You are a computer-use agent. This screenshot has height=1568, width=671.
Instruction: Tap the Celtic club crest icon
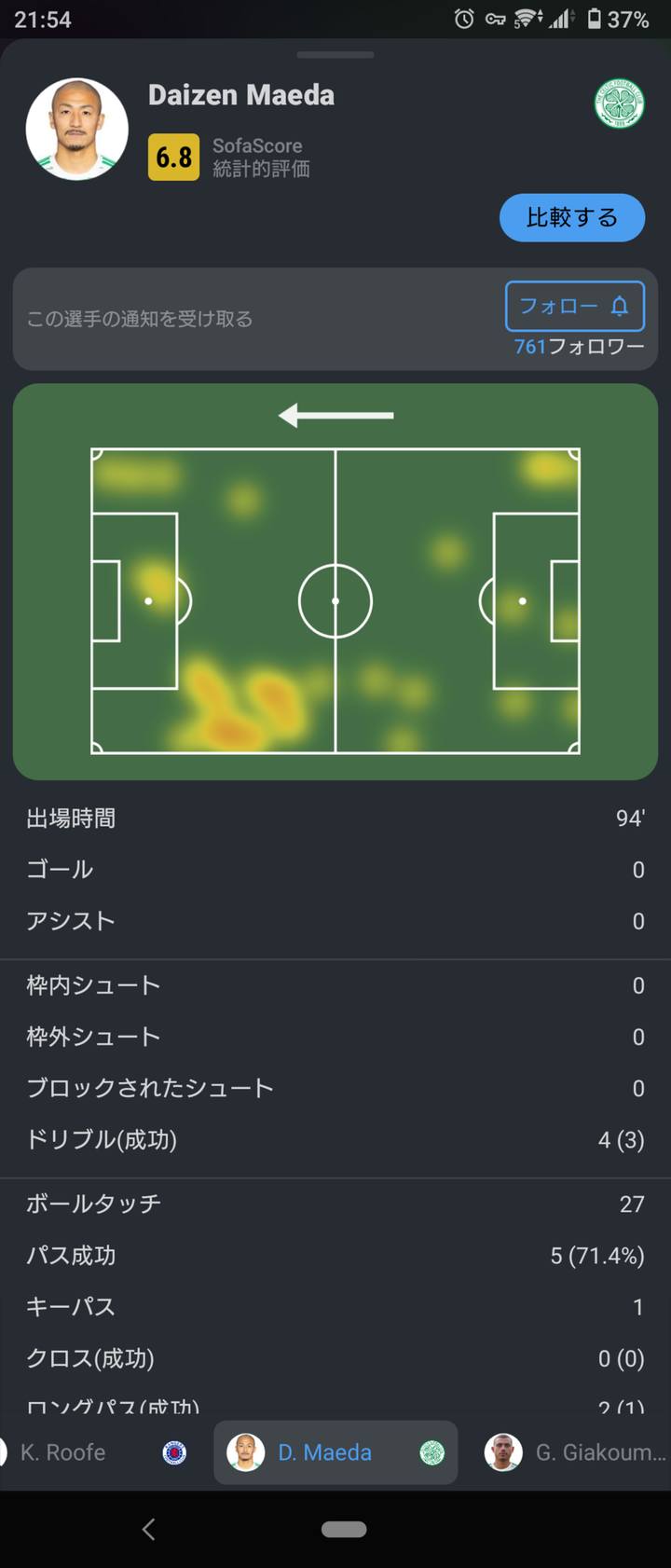pos(620,103)
